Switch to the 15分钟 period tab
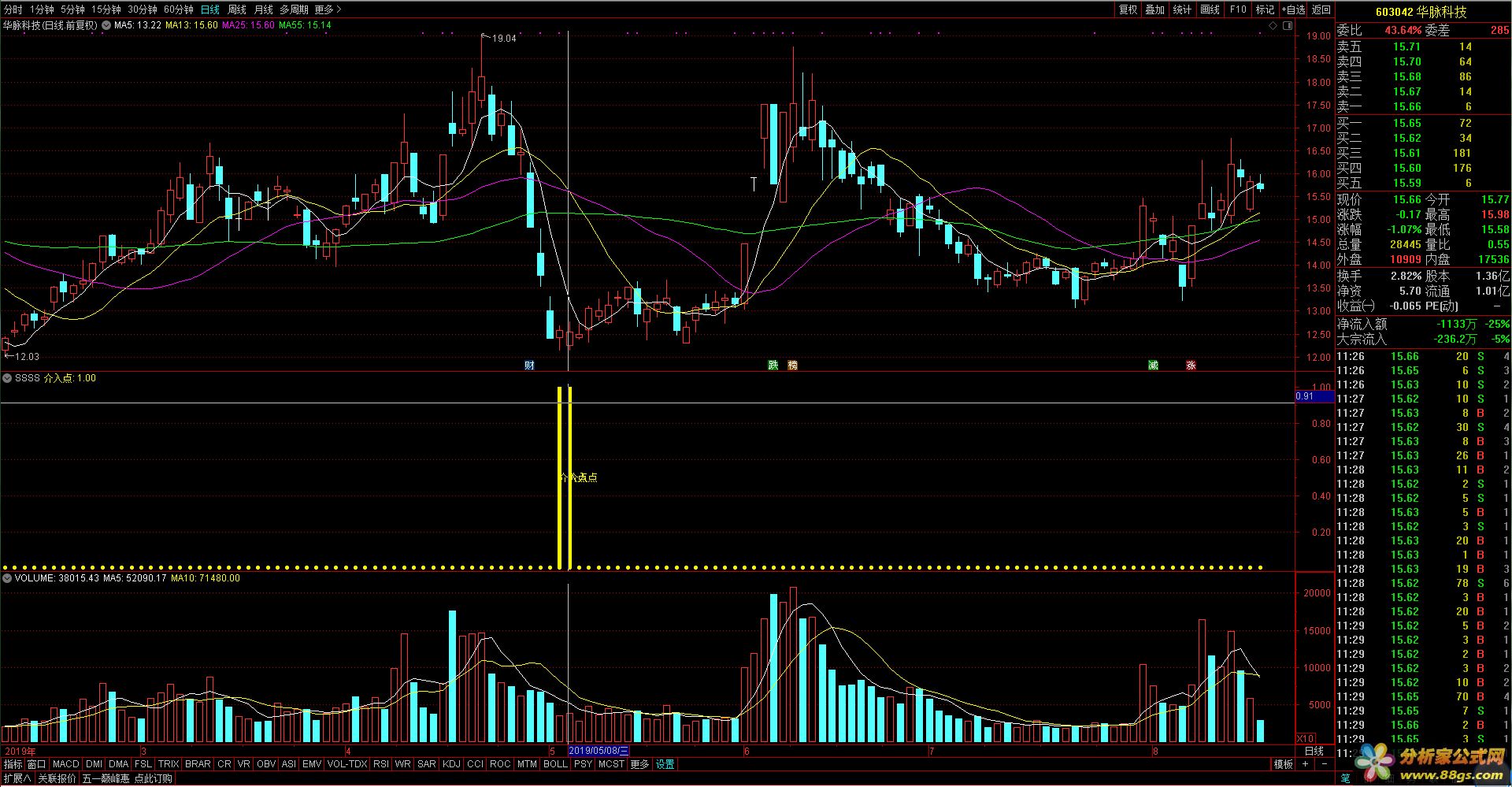The image size is (1512, 787). pyautogui.click(x=106, y=9)
